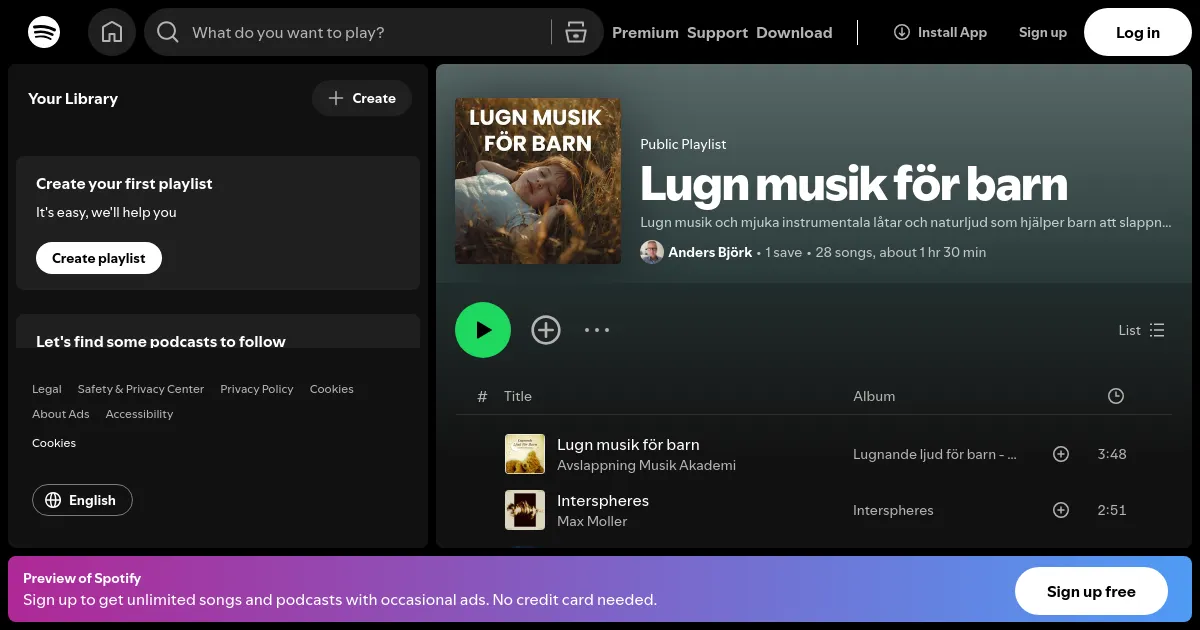Open the Cookies link next to Privacy Policy
This screenshot has height=630, width=1200.
(332, 389)
